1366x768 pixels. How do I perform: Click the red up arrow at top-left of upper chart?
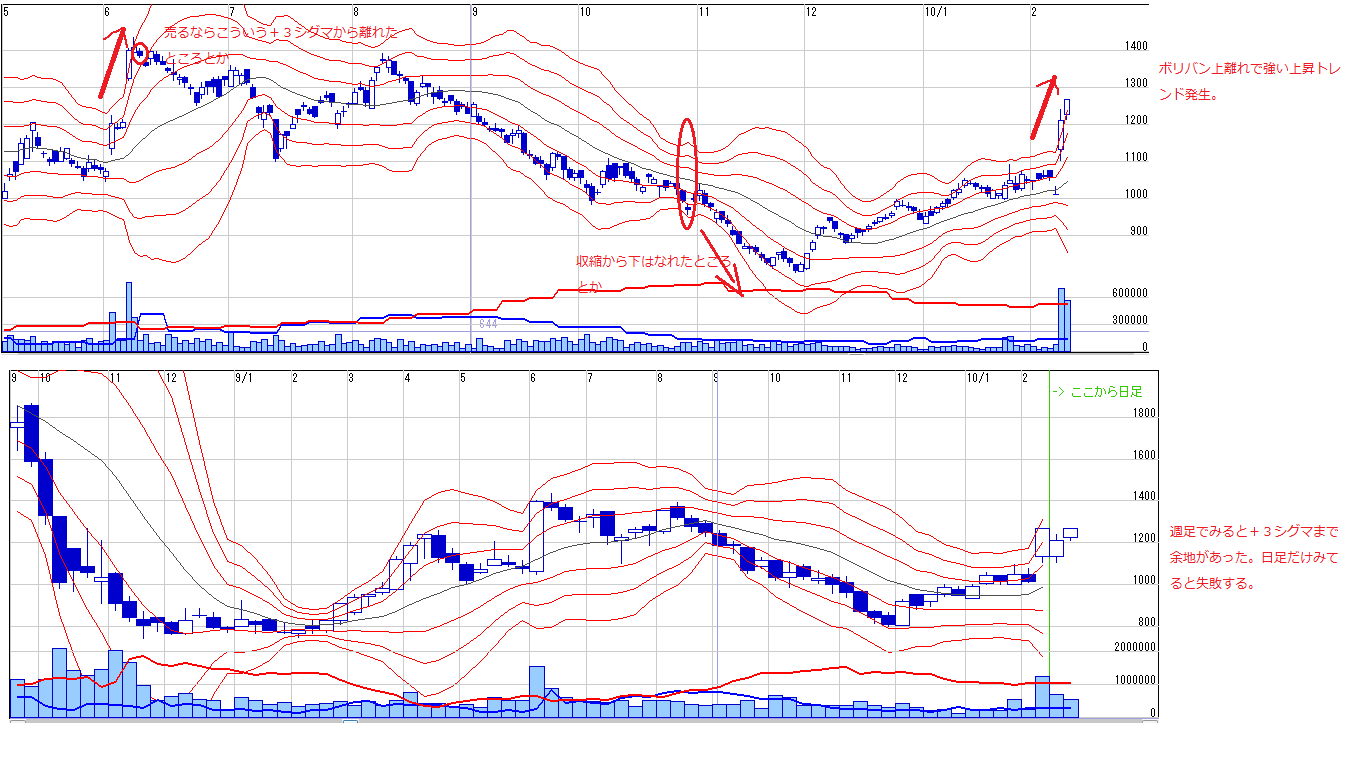click(x=112, y=62)
